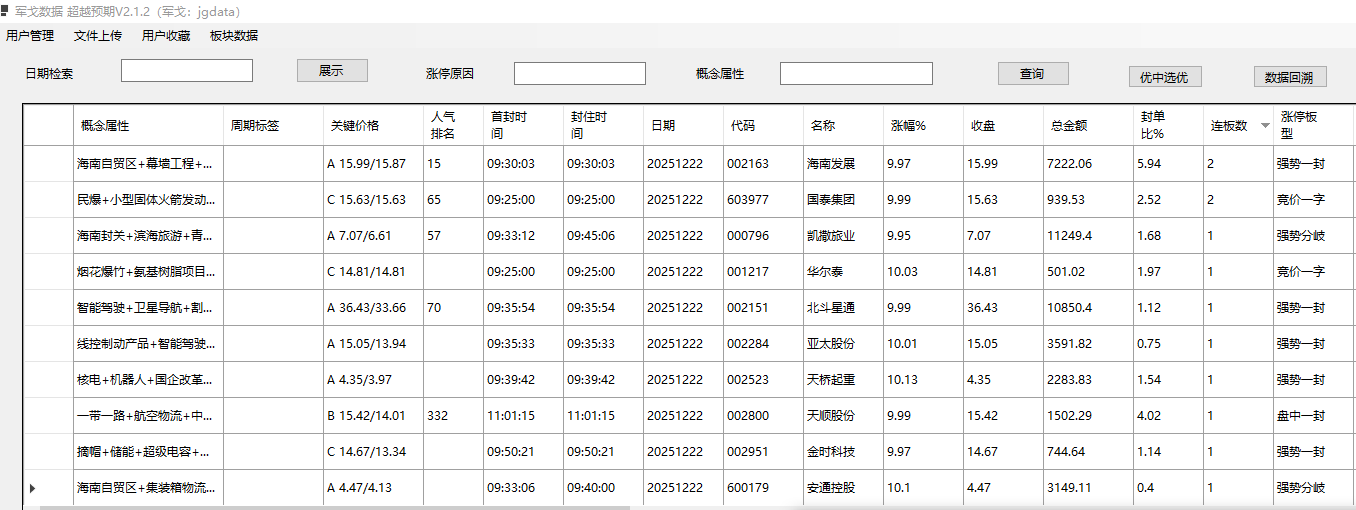Click the sort arrow in 连板数 header
The width and height of the screenshot is (1356, 510).
pyautogui.click(x=1265, y=126)
